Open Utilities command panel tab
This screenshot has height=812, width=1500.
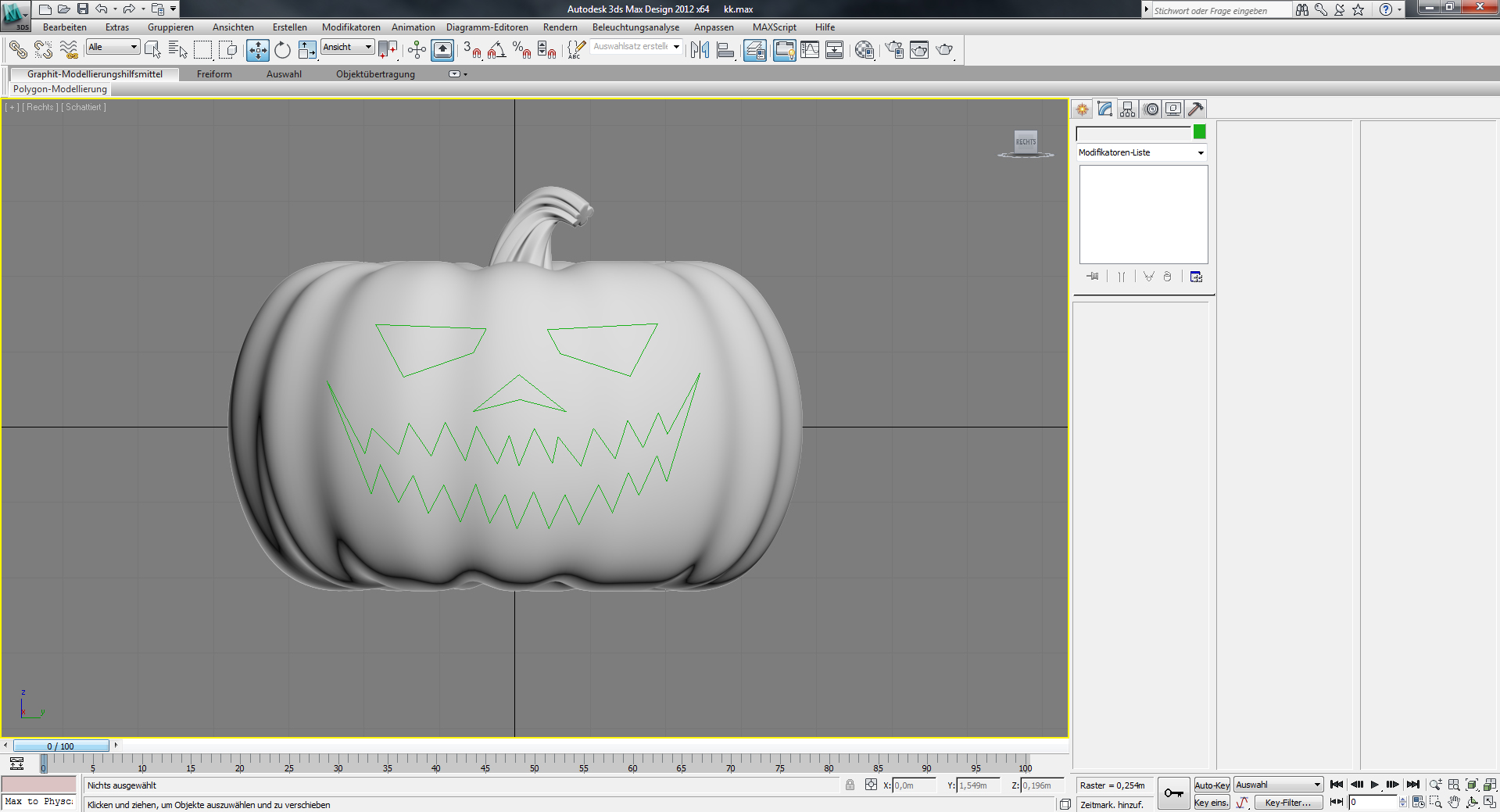pos(1195,109)
